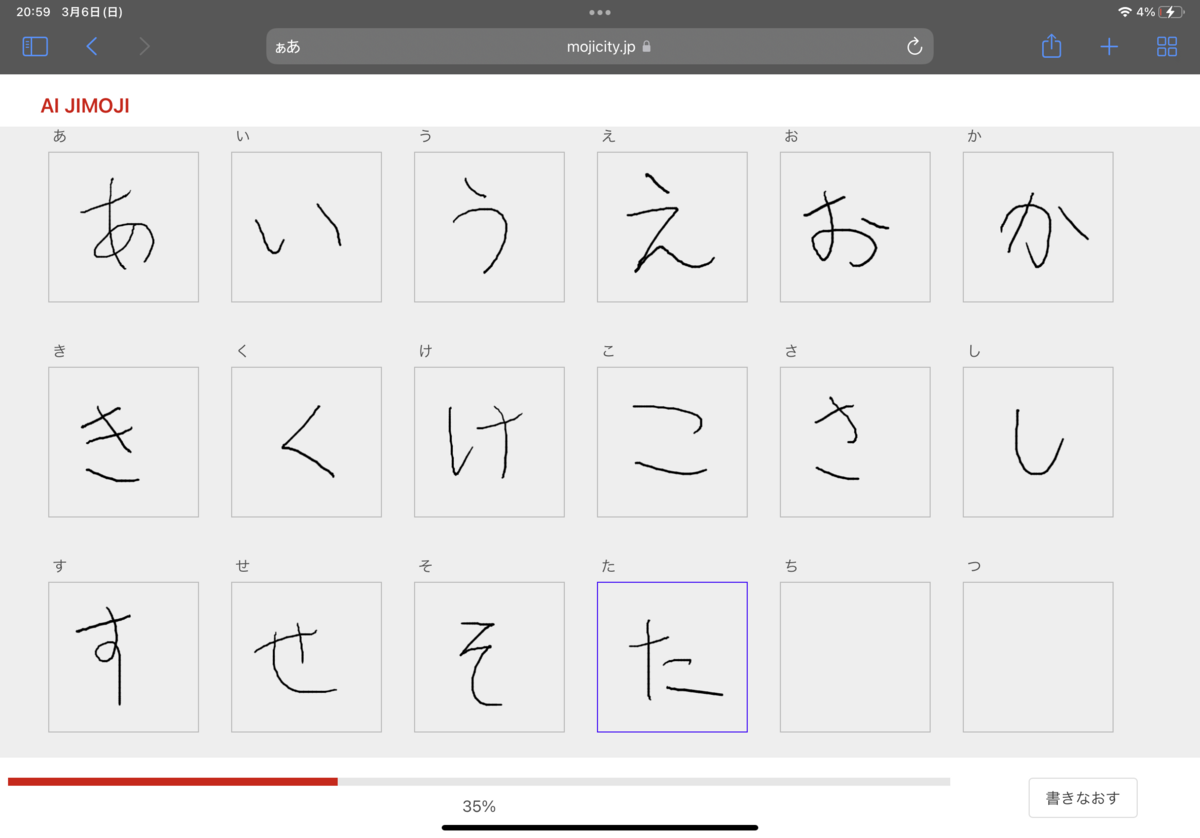Select the handwritten し cell
1200x838 pixels.
coord(1038,441)
